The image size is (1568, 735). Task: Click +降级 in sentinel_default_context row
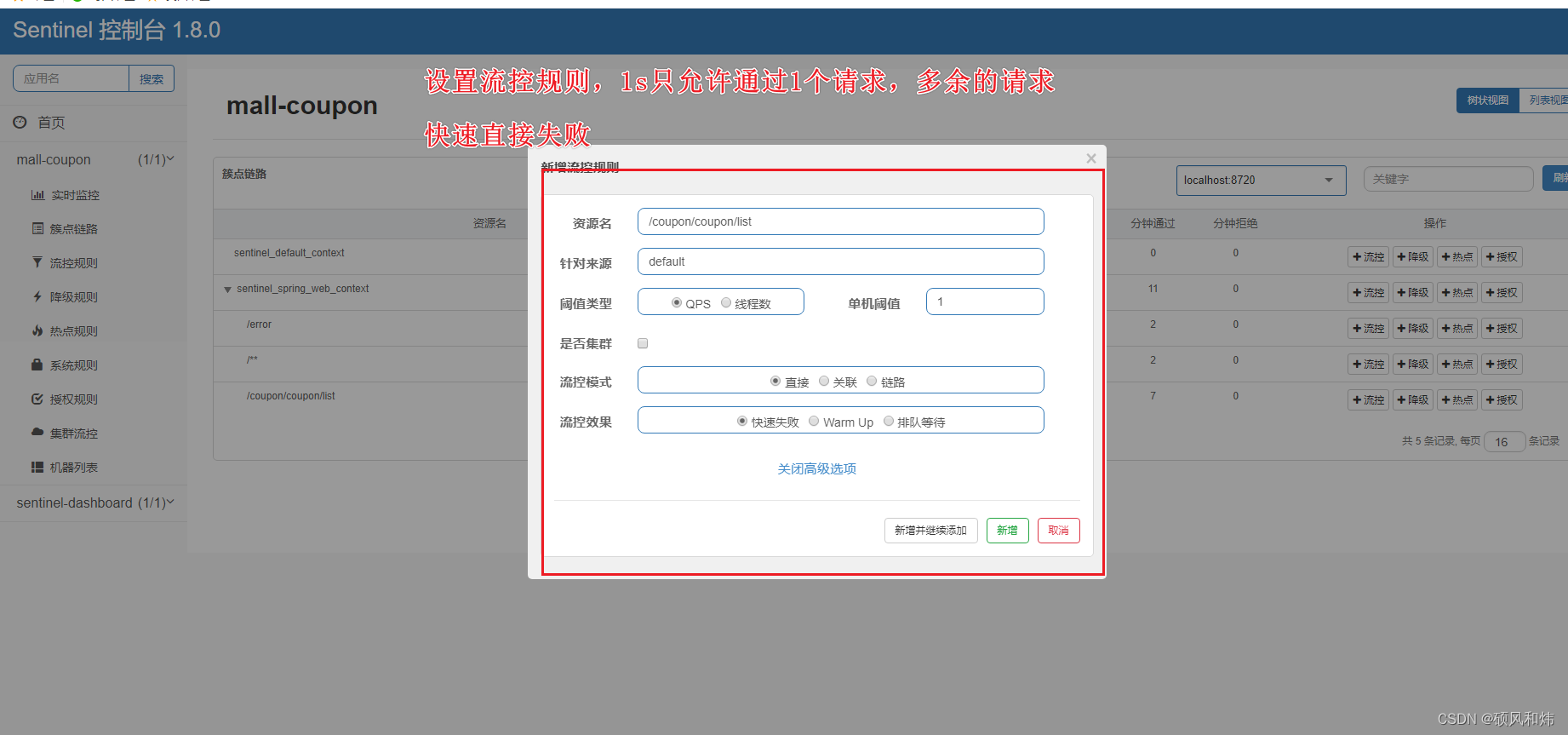pyautogui.click(x=1413, y=257)
